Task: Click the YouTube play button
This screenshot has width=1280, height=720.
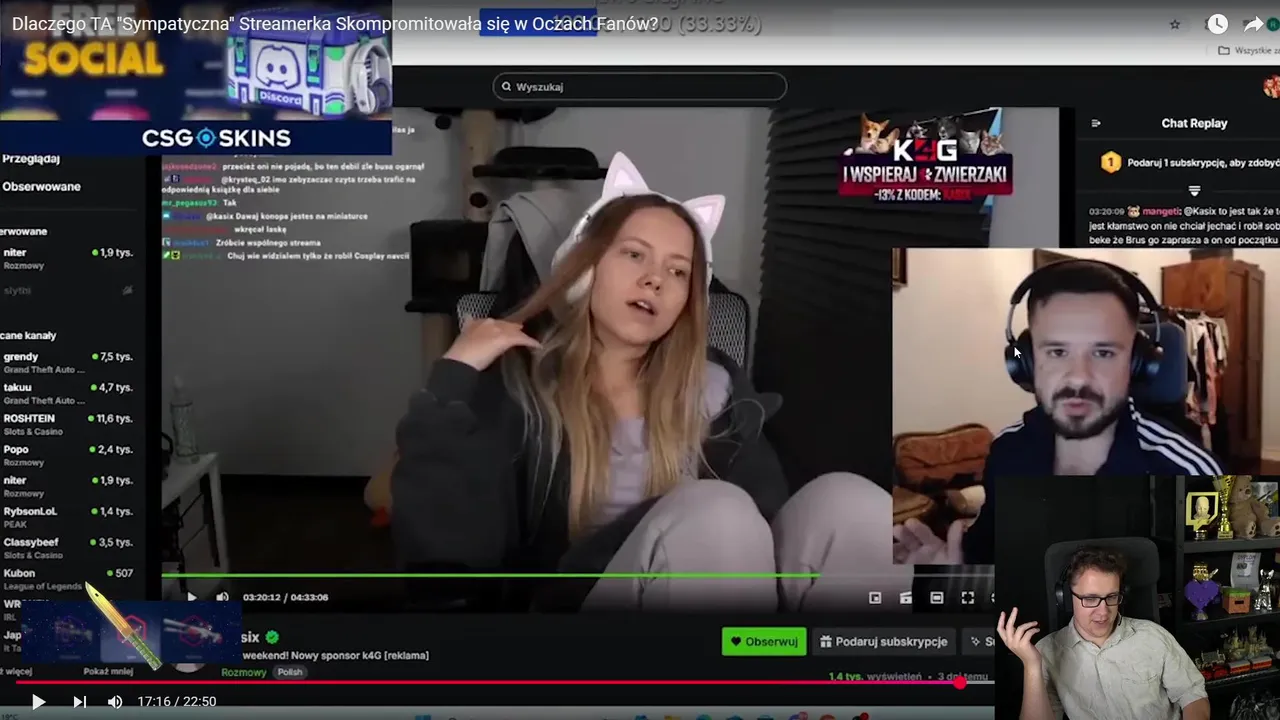Action: pos(38,701)
